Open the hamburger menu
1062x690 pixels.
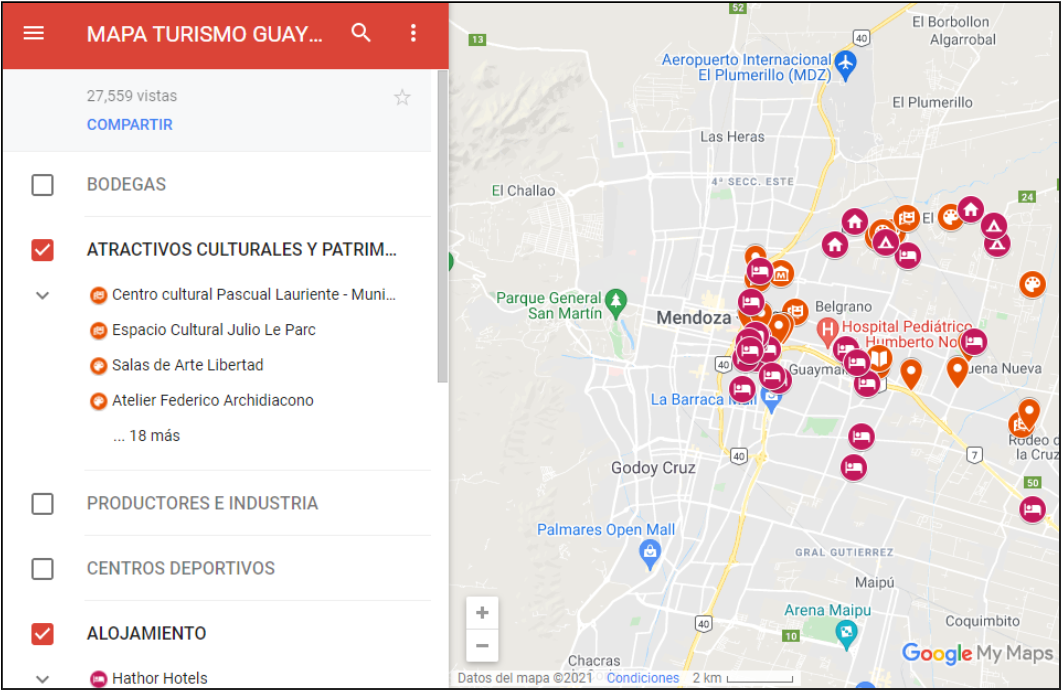click(x=33, y=33)
